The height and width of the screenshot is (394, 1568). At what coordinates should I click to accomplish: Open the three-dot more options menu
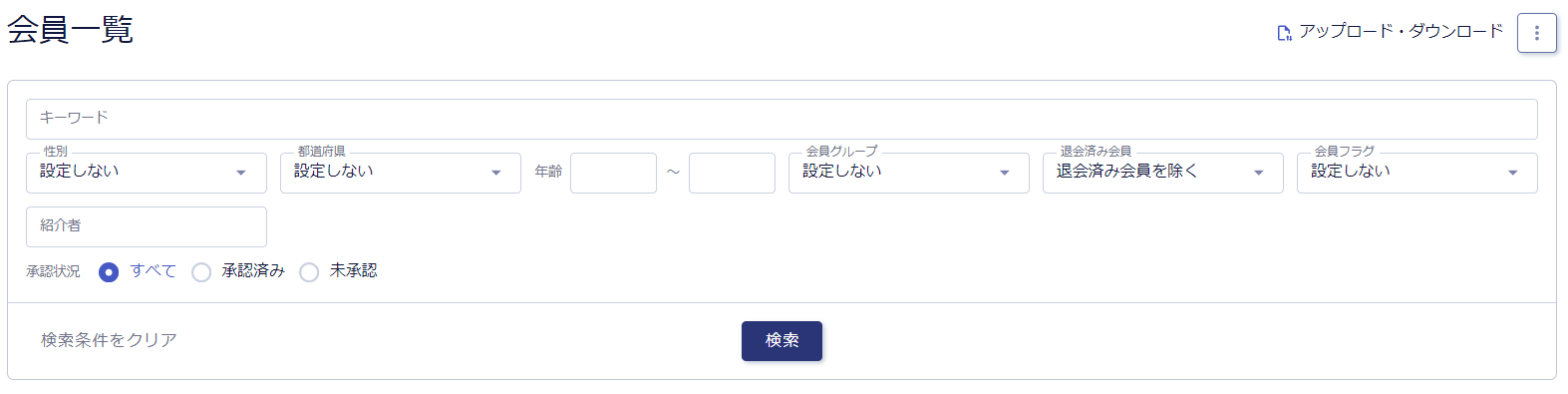click(1536, 33)
